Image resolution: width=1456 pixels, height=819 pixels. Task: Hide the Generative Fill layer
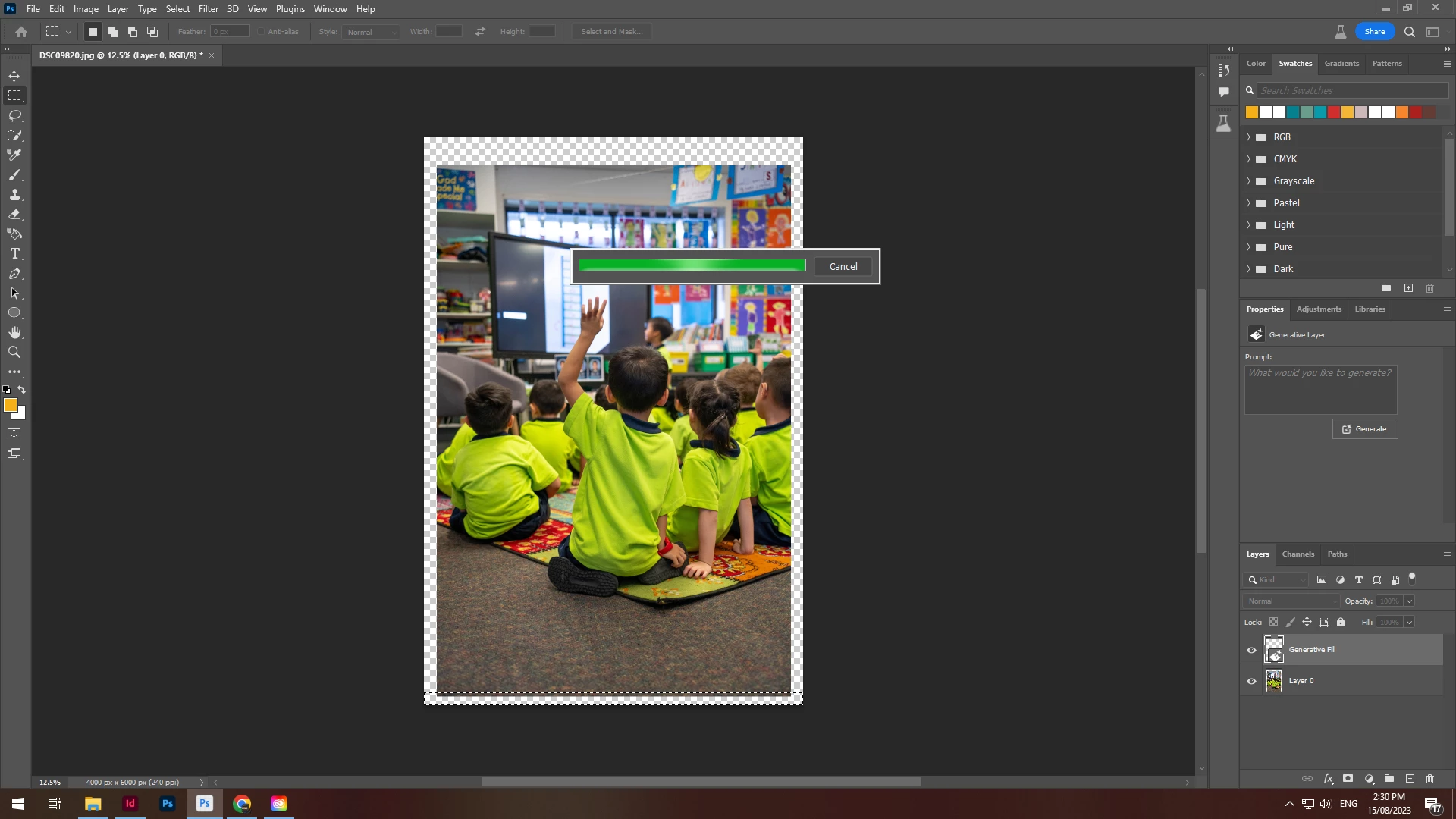(1251, 650)
